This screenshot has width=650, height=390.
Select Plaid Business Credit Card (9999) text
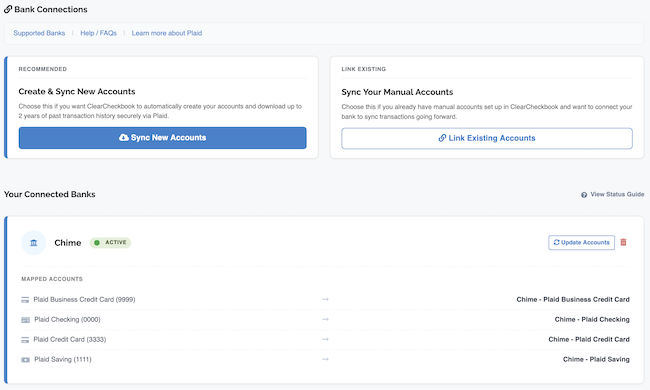84,299
